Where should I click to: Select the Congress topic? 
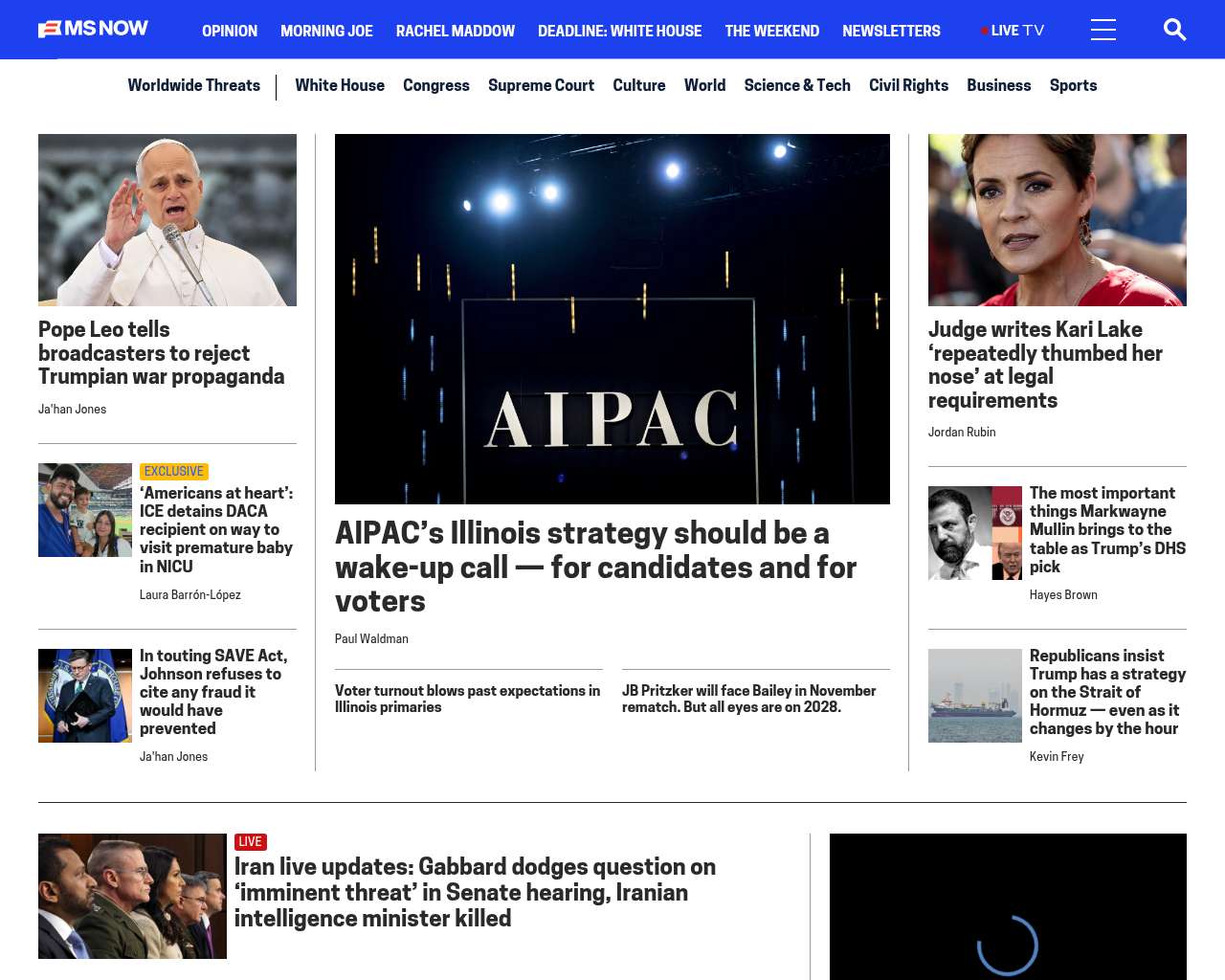tap(436, 85)
